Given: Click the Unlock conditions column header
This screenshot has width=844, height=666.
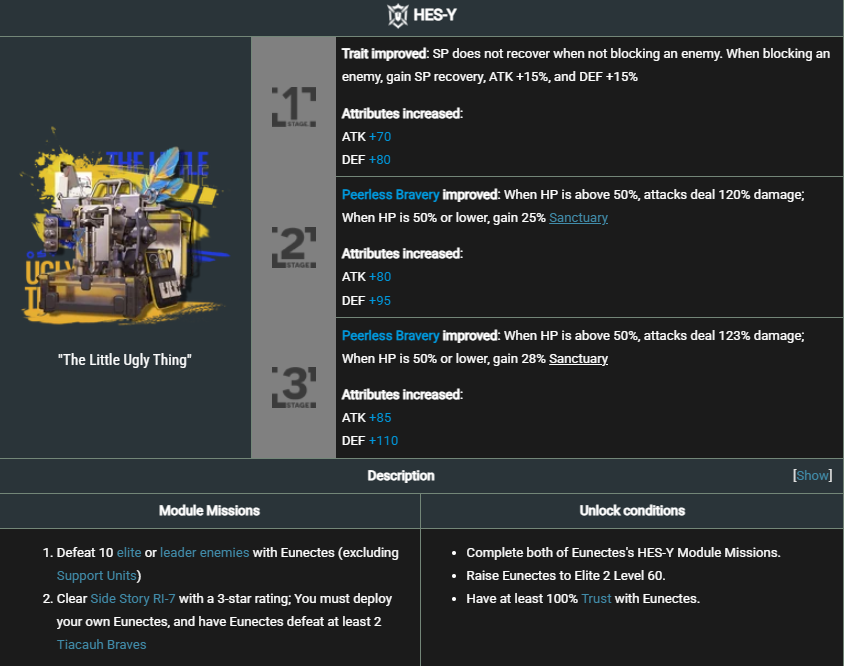Looking at the screenshot, I should 632,510.
